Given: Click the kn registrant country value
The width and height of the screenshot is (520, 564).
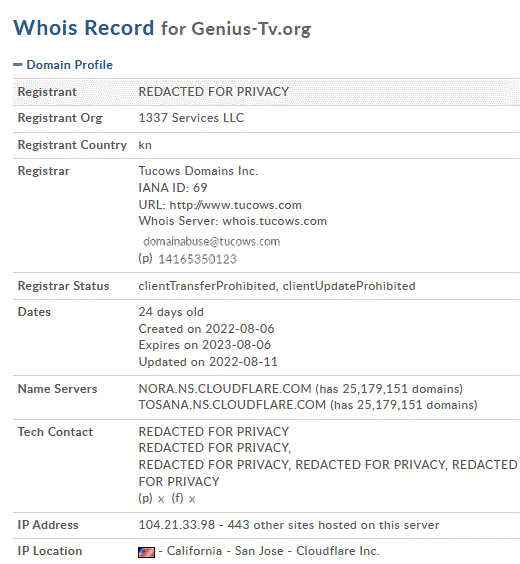Looking at the screenshot, I should point(145,145).
